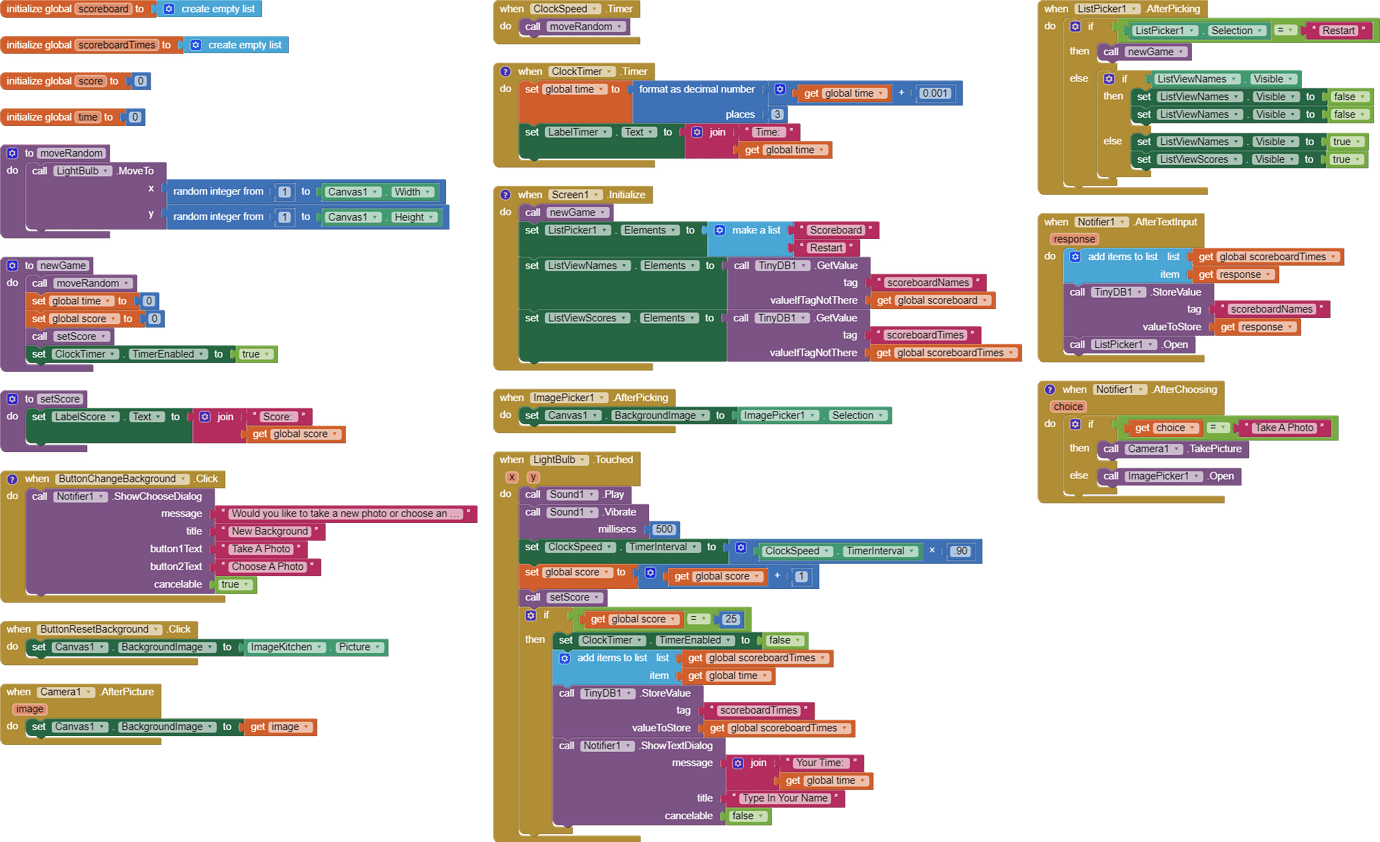Open the mutator gear on the moveRandom procedure
This screenshot has width=1380, height=842.
[x=12, y=153]
